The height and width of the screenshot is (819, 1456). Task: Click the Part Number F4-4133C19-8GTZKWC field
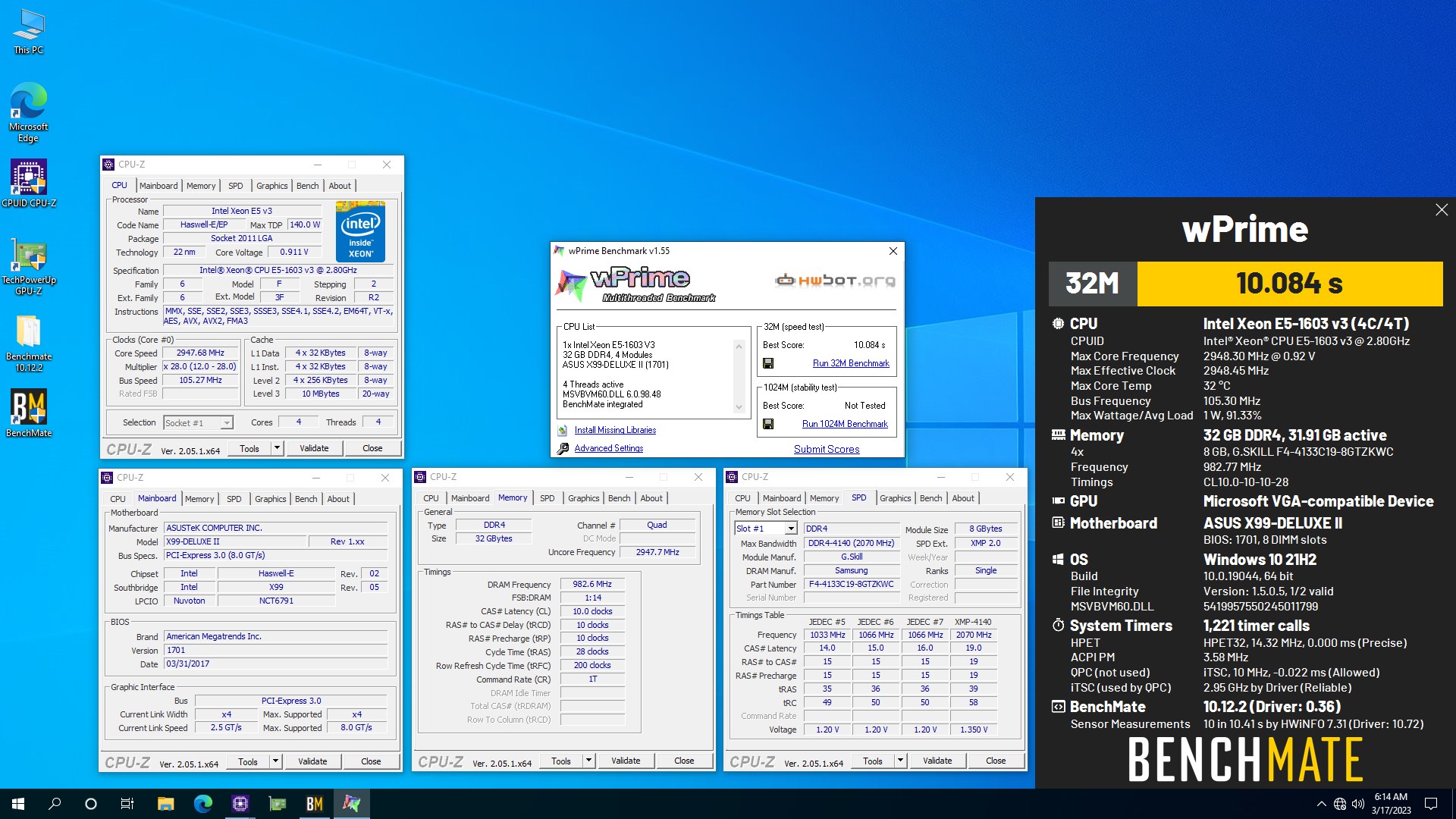pyautogui.click(x=851, y=585)
